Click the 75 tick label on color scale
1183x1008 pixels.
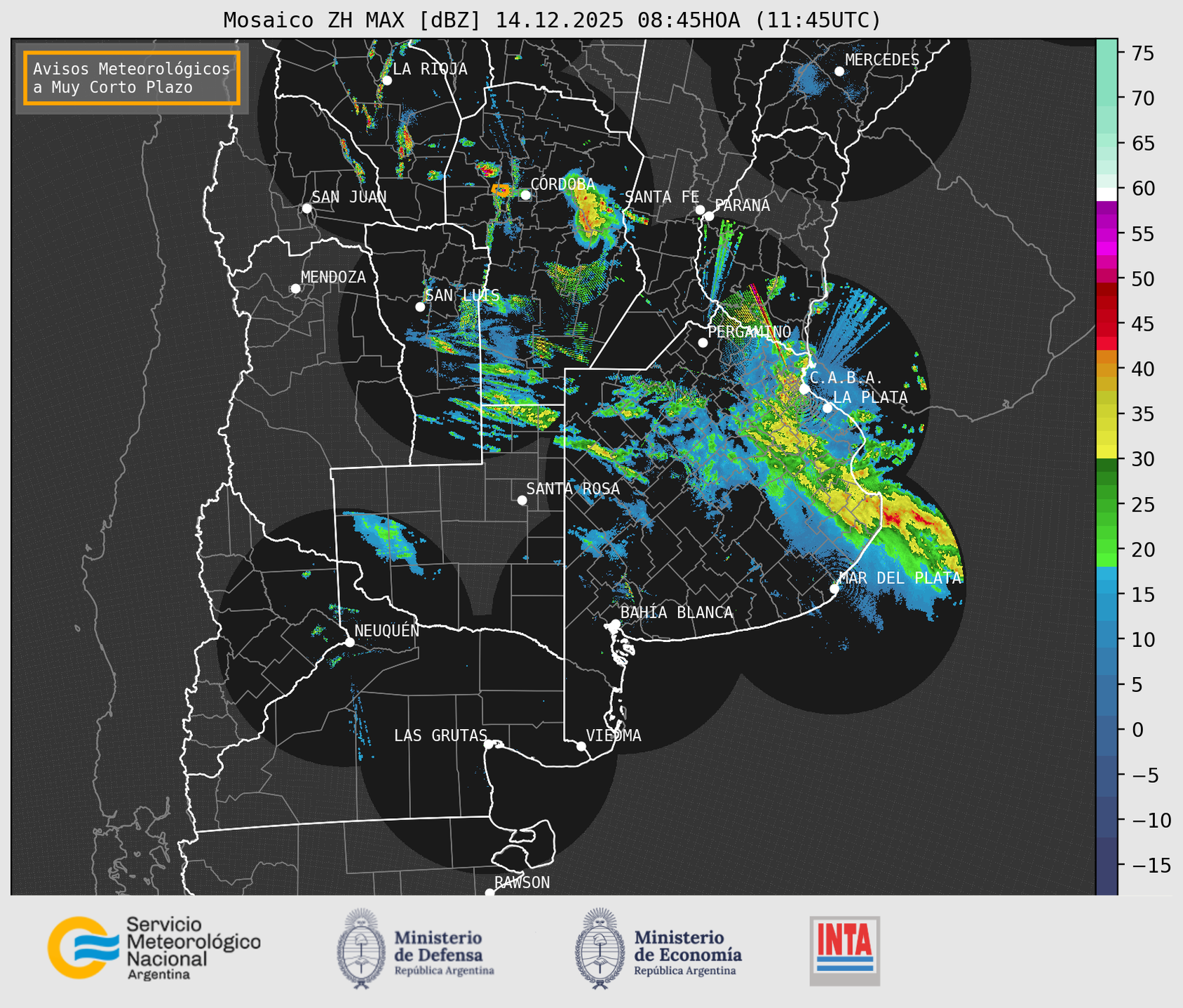1143,53
